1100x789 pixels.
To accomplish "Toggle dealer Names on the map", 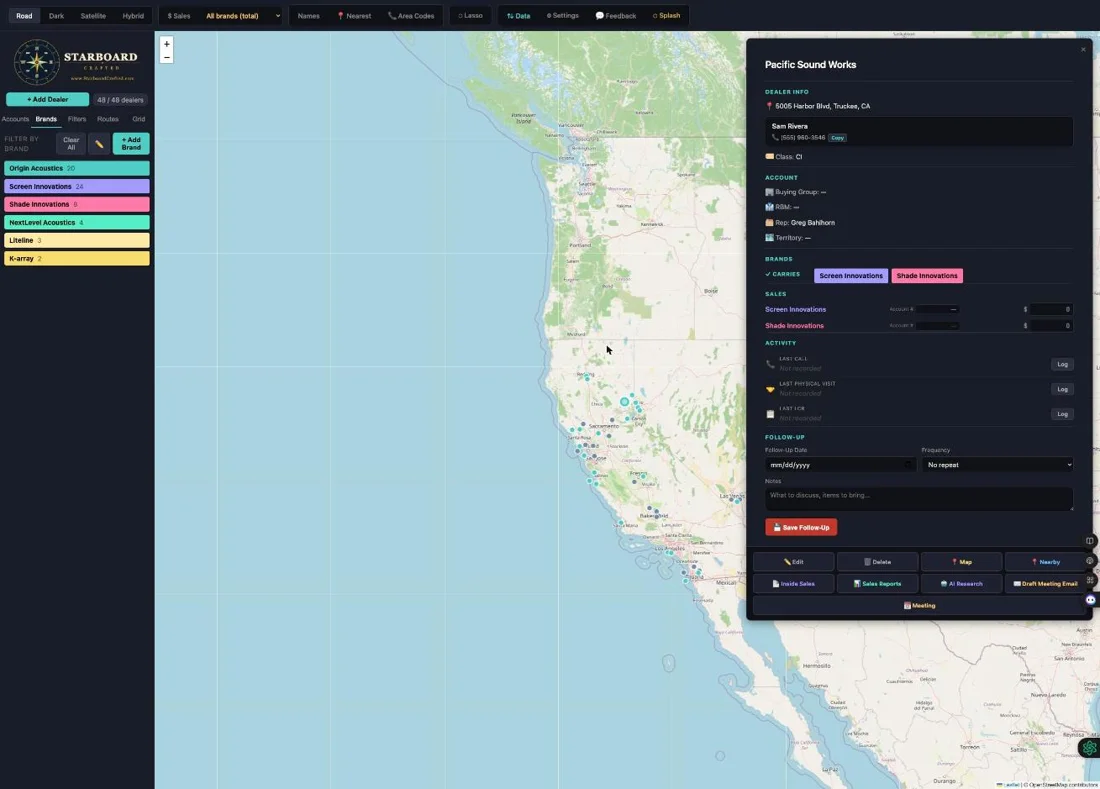I will coord(309,15).
